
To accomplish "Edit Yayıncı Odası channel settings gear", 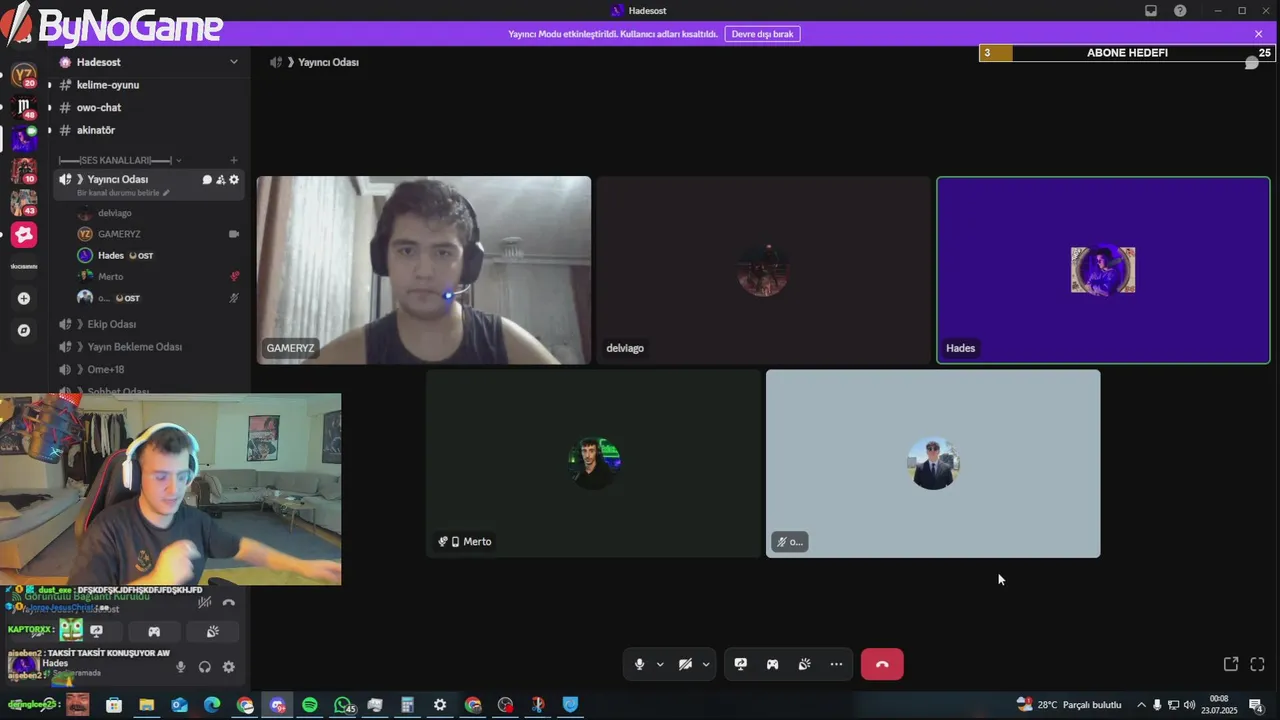I will 234,180.
